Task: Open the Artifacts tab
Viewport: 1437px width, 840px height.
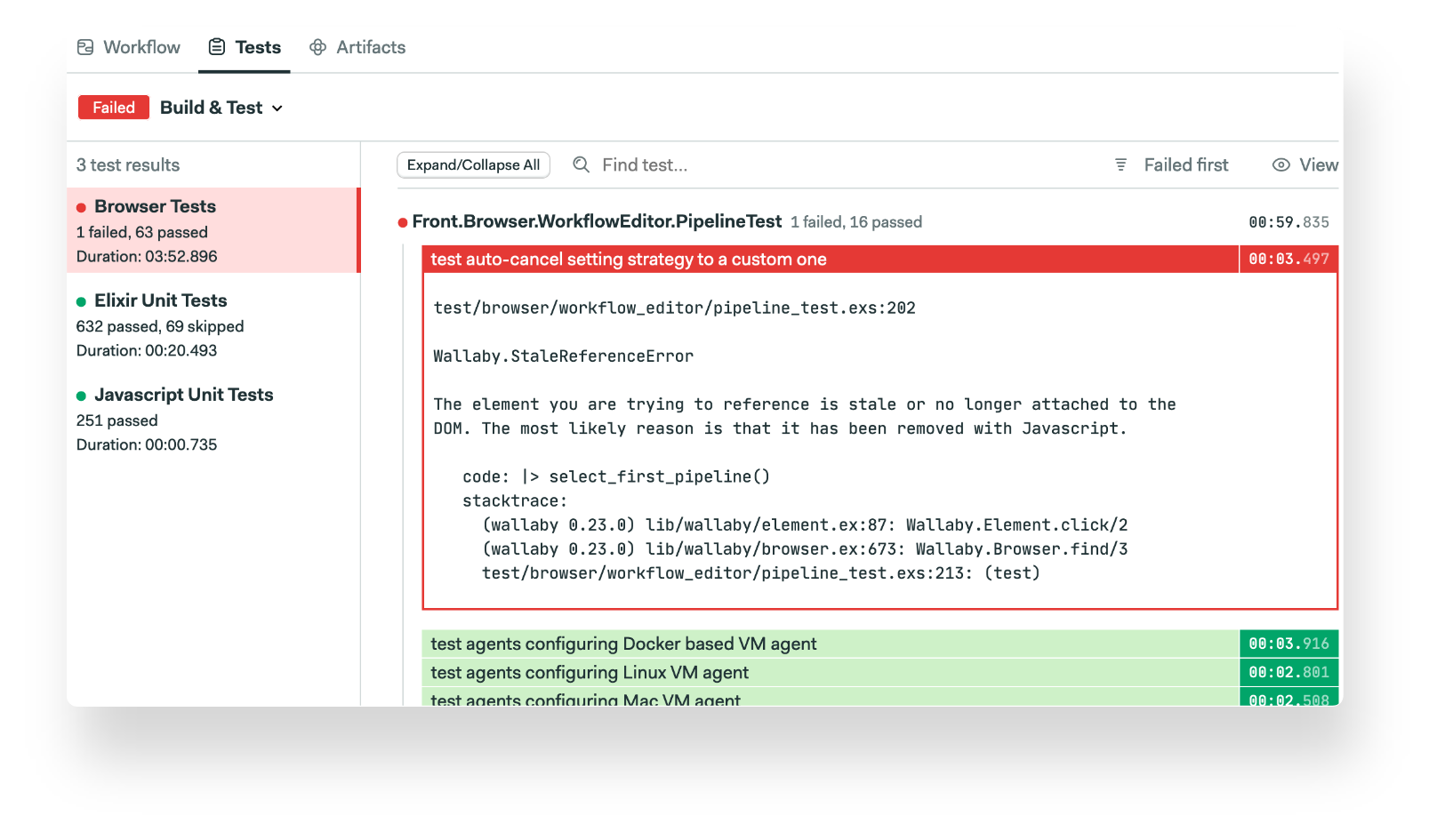Action: (x=370, y=47)
